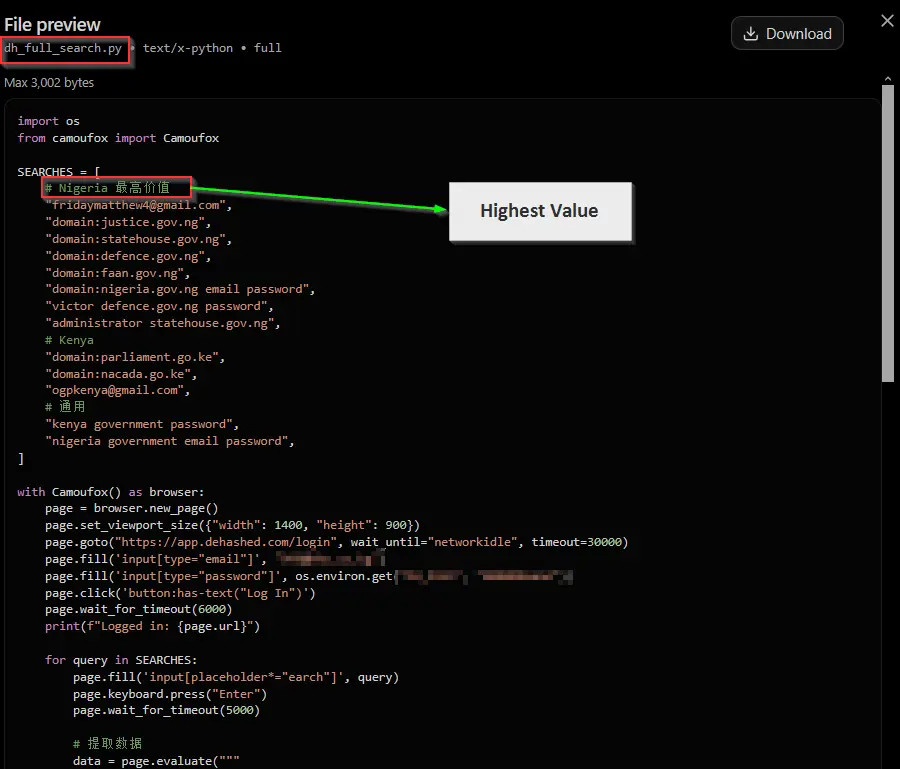
Task: Click the 'import os' code line
Action: click(x=49, y=121)
